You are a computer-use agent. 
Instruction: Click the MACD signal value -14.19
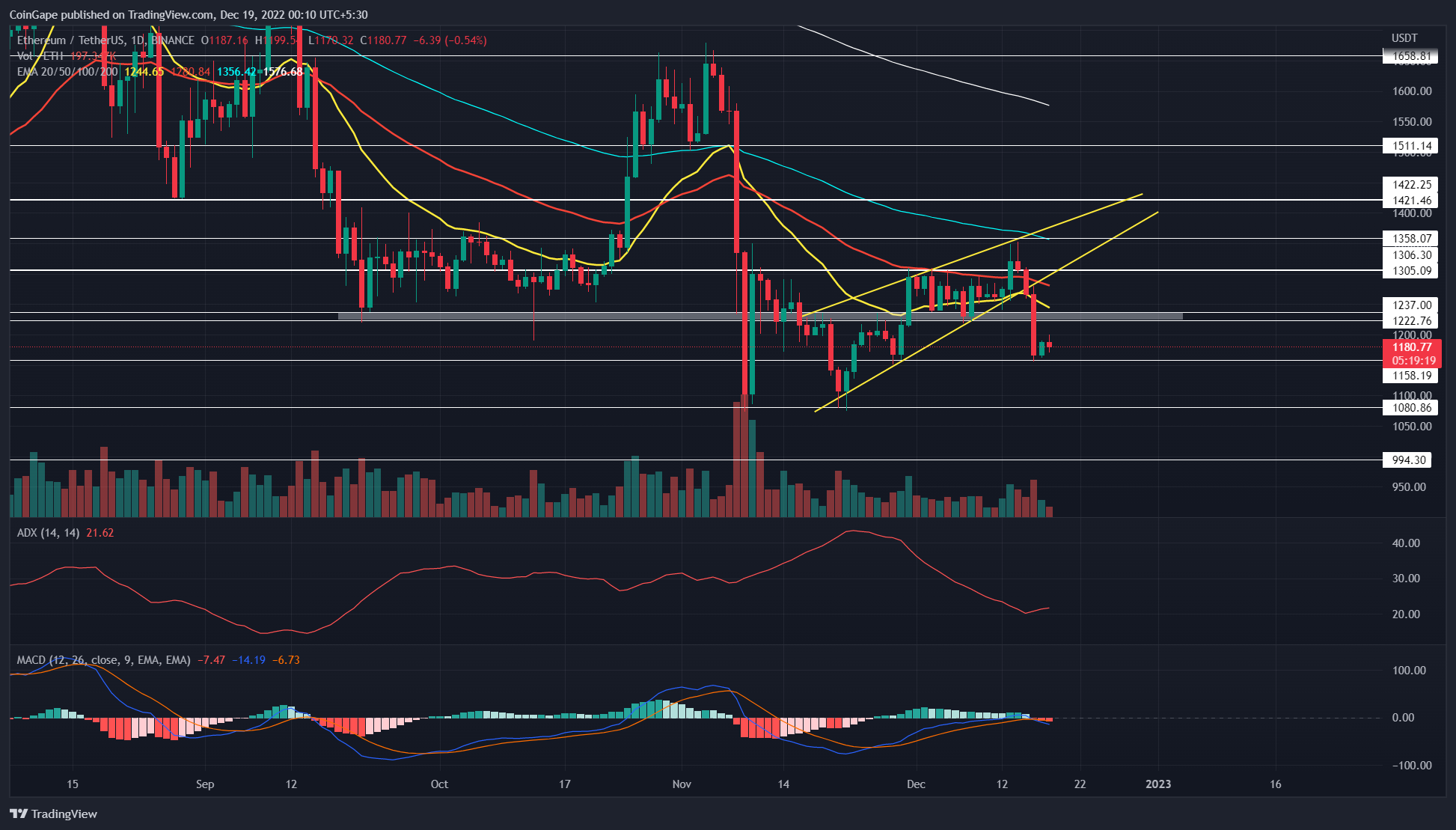coord(248,660)
